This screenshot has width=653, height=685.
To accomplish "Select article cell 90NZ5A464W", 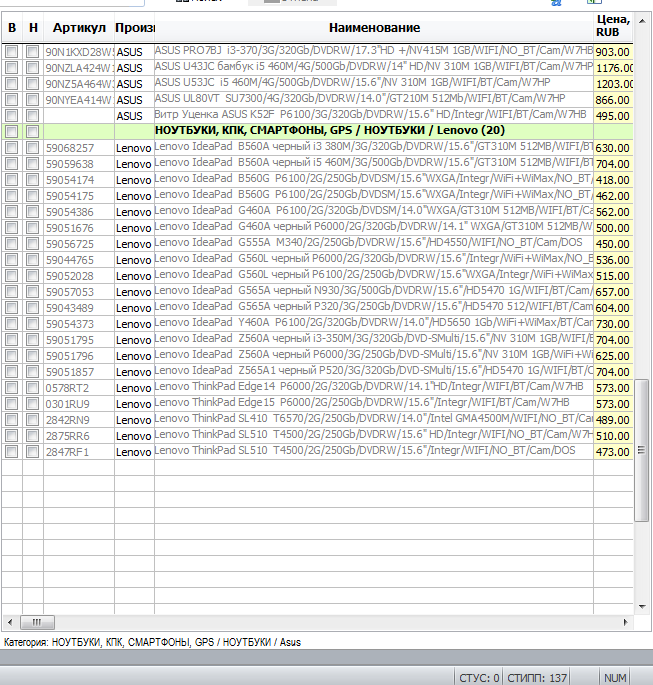I will coord(79,84).
